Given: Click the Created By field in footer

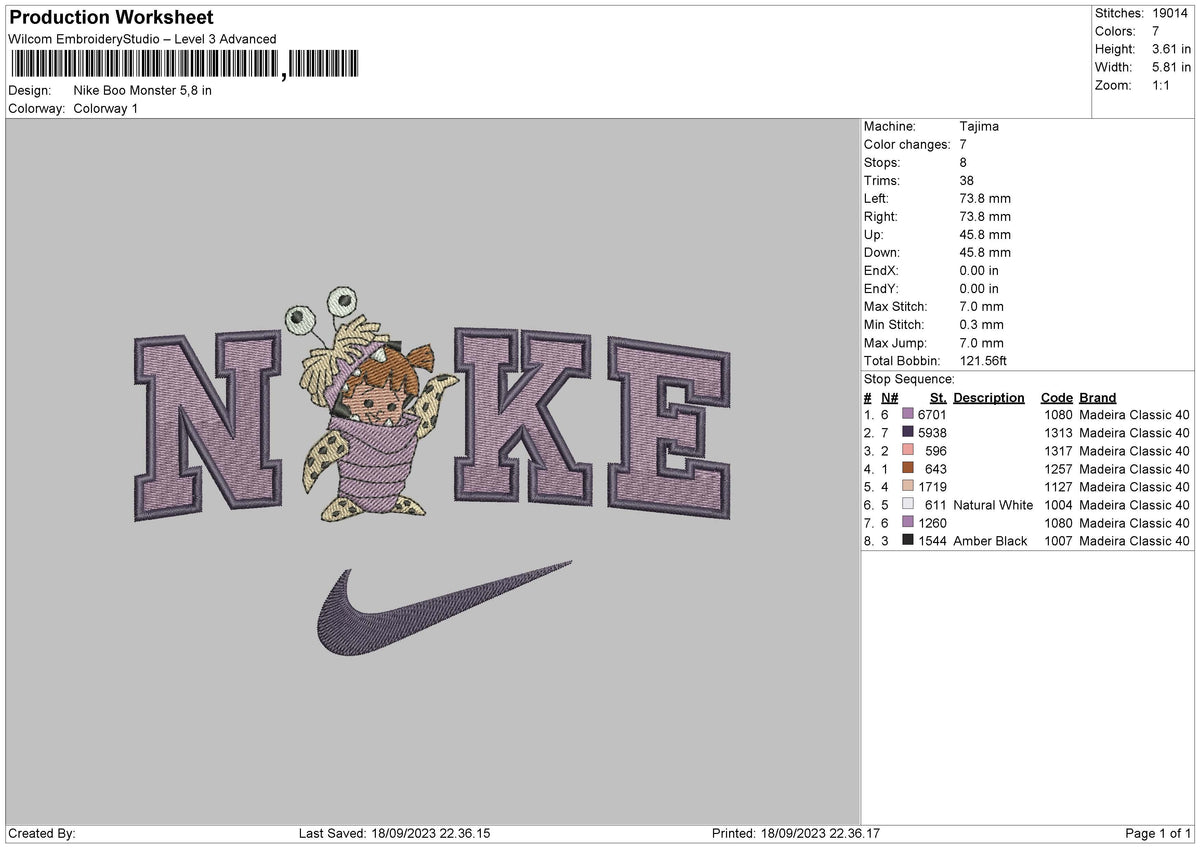Looking at the screenshot, I should pyautogui.click(x=43, y=831).
